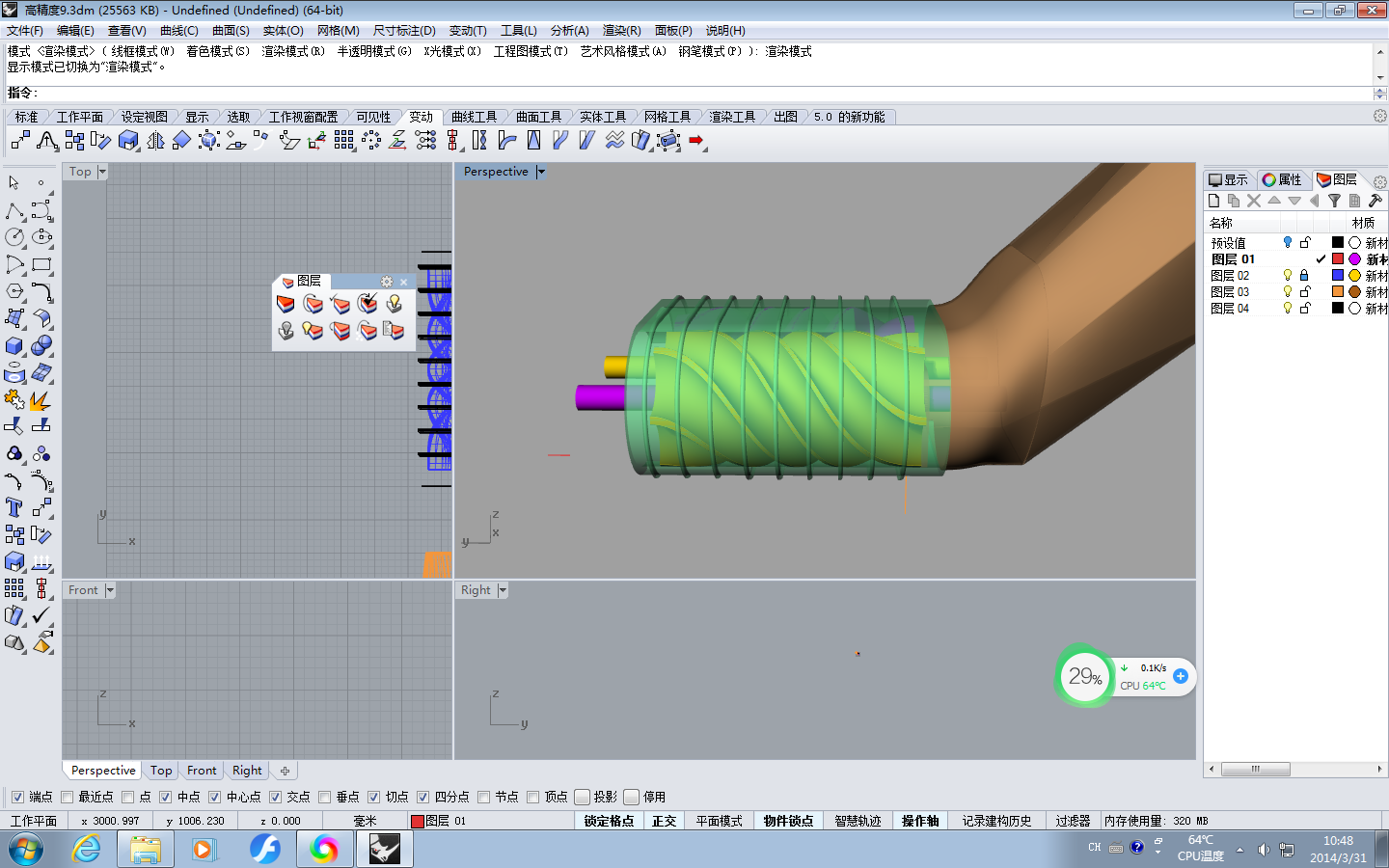Hide 图层 03 using its light bulb
This screenshot has width=1389, height=868.
(x=1287, y=292)
